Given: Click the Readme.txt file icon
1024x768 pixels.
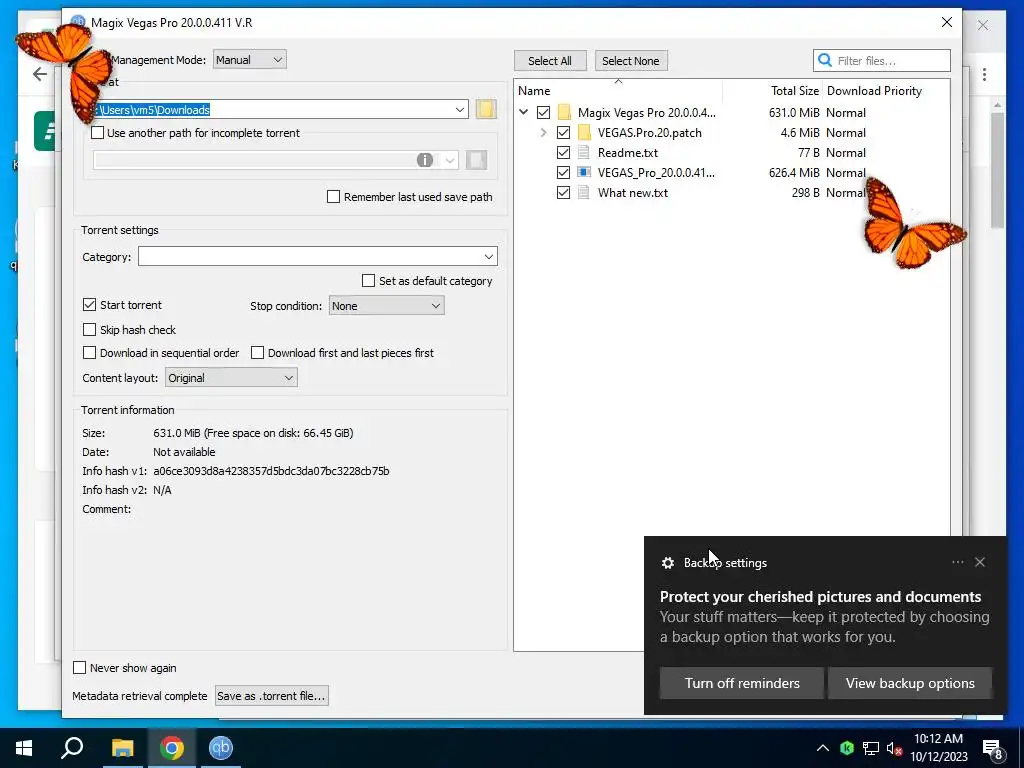Looking at the screenshot, I should tap(584, 153).
